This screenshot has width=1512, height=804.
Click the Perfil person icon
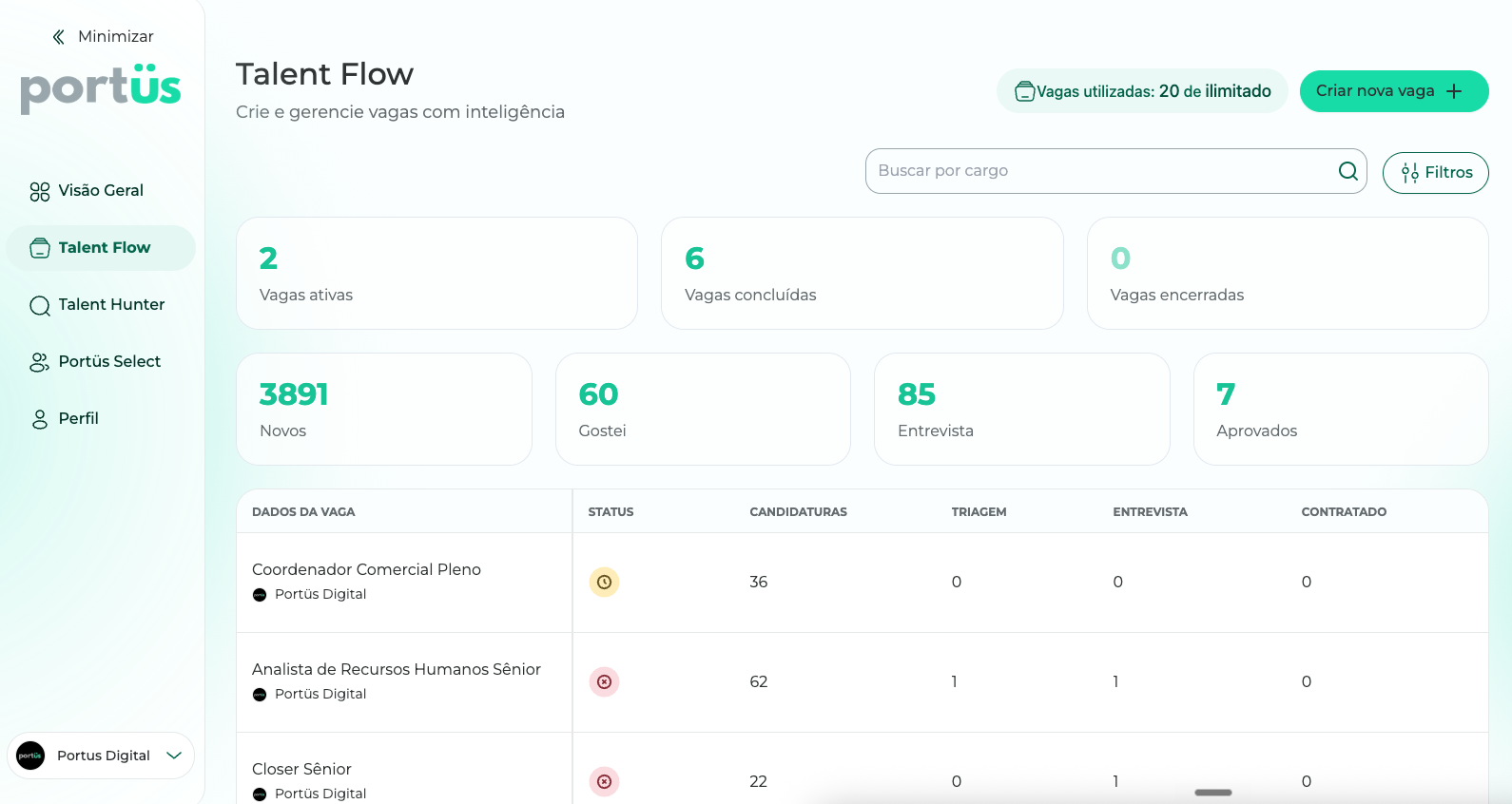40,419
